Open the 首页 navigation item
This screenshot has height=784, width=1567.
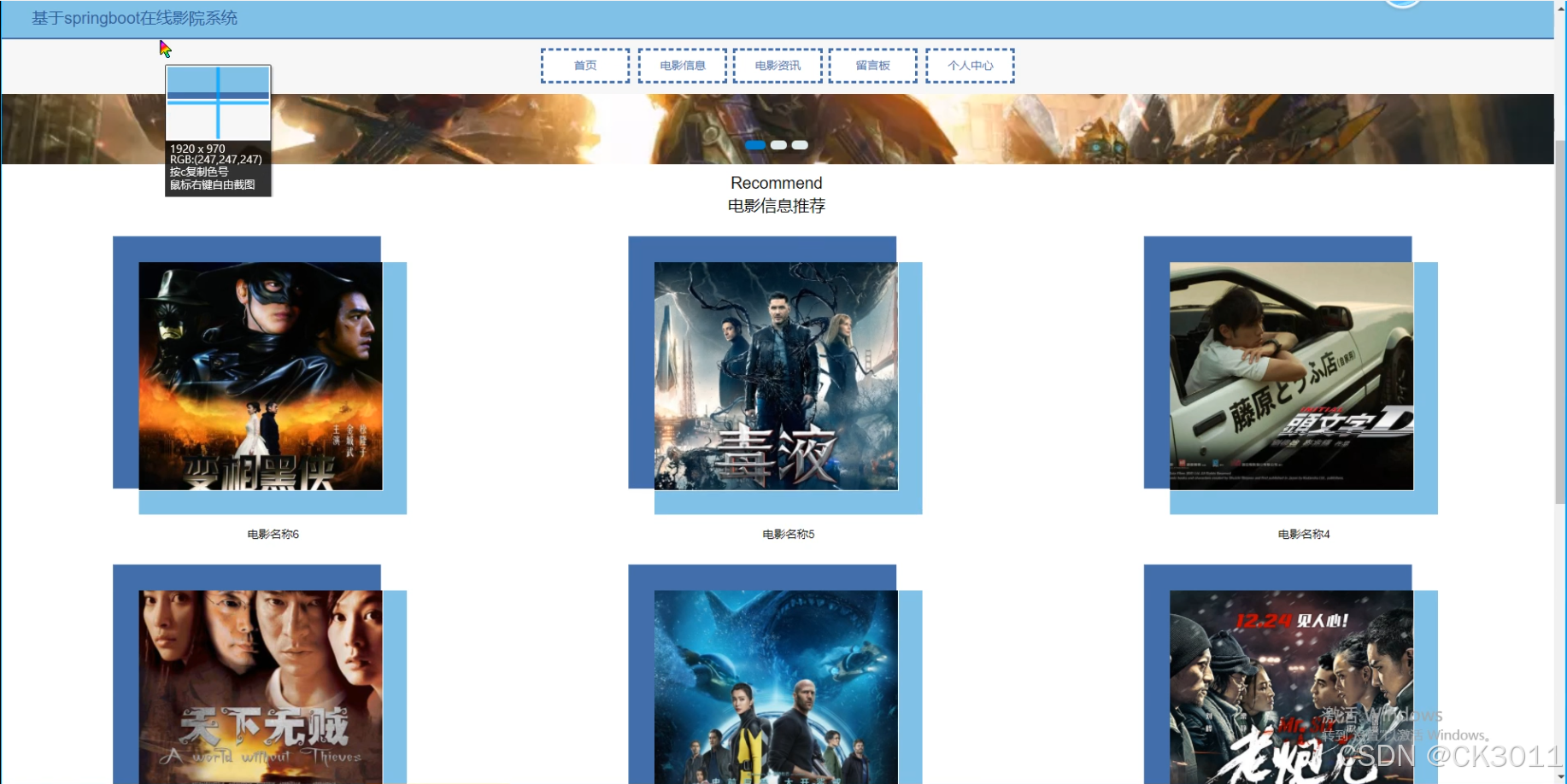click(x=585, y=66)
